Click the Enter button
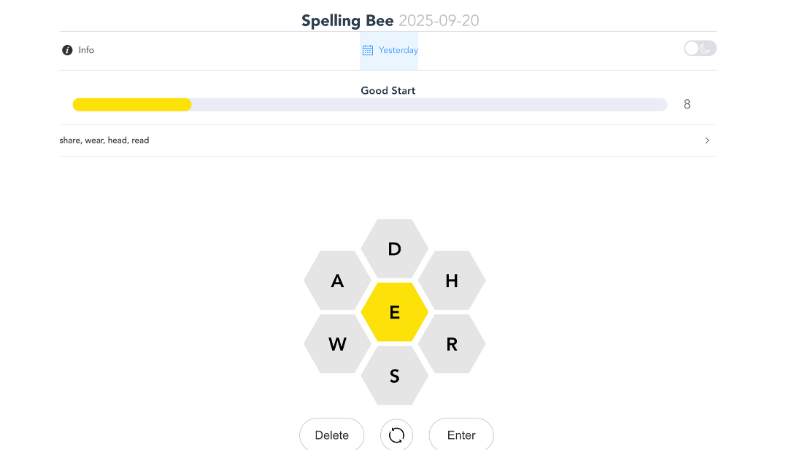This screenshot has height=450, width=800. (x=461, y=435)
